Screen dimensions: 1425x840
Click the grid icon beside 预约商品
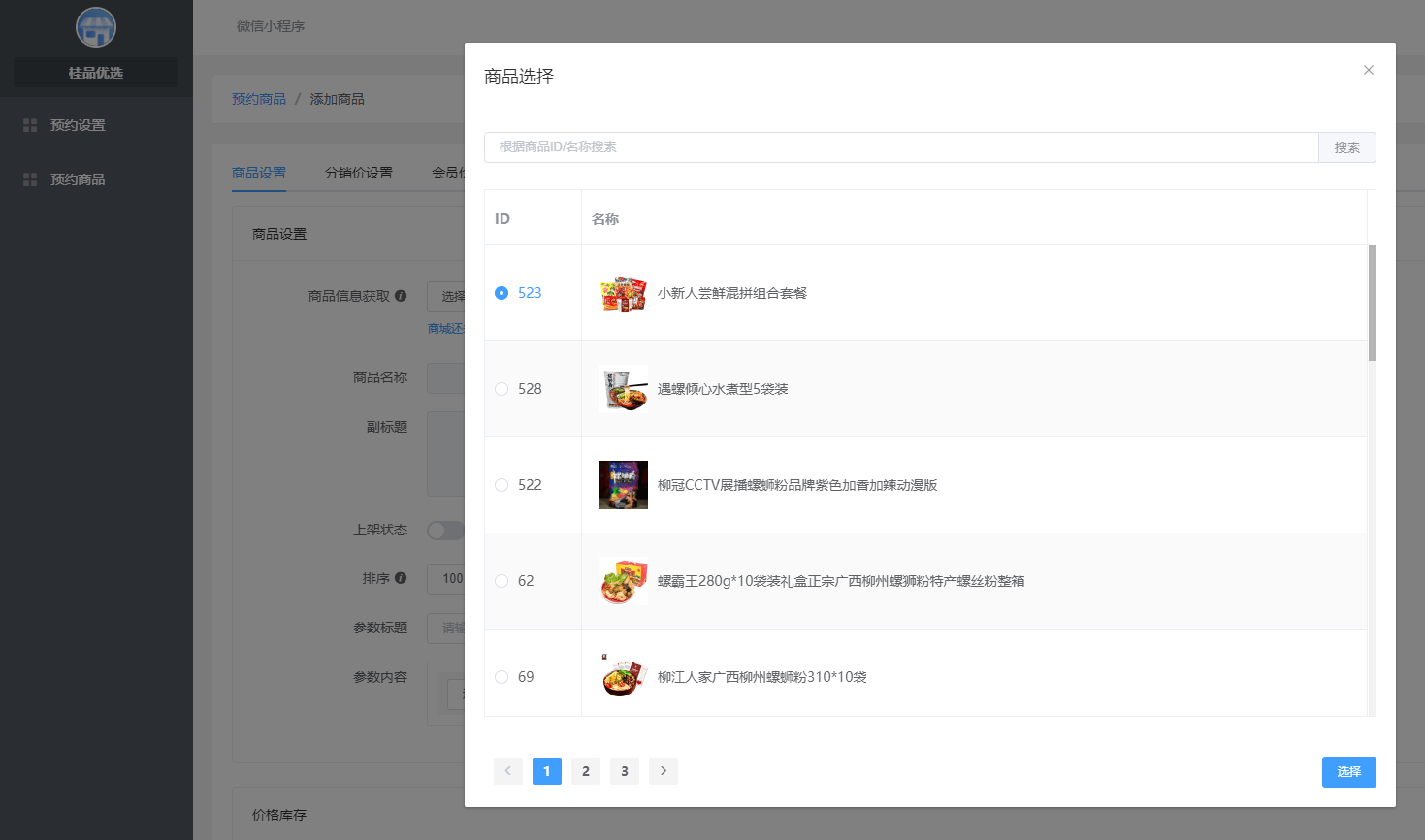pyautogui.click(x=30, y=179)
